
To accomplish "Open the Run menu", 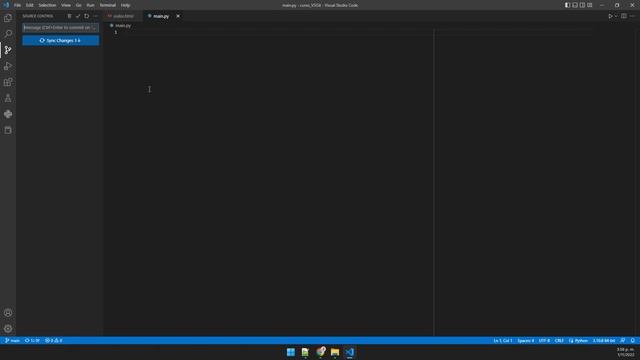I will (x=91, y=5).
